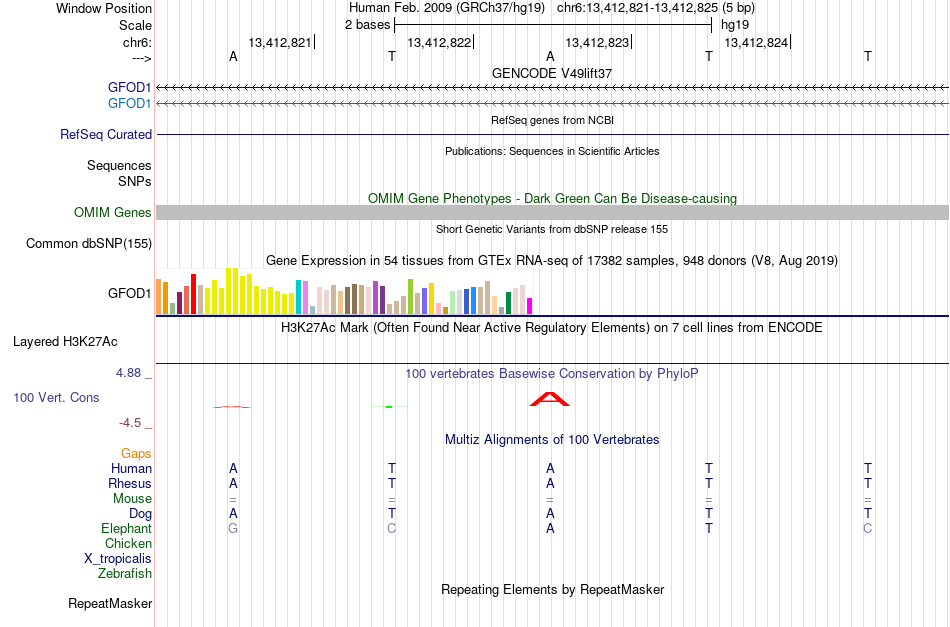Viewport: 950px width, 627px height.
Task: Select the dark blue GFOD1 gene track arrows
Action: tap(553, 88)
